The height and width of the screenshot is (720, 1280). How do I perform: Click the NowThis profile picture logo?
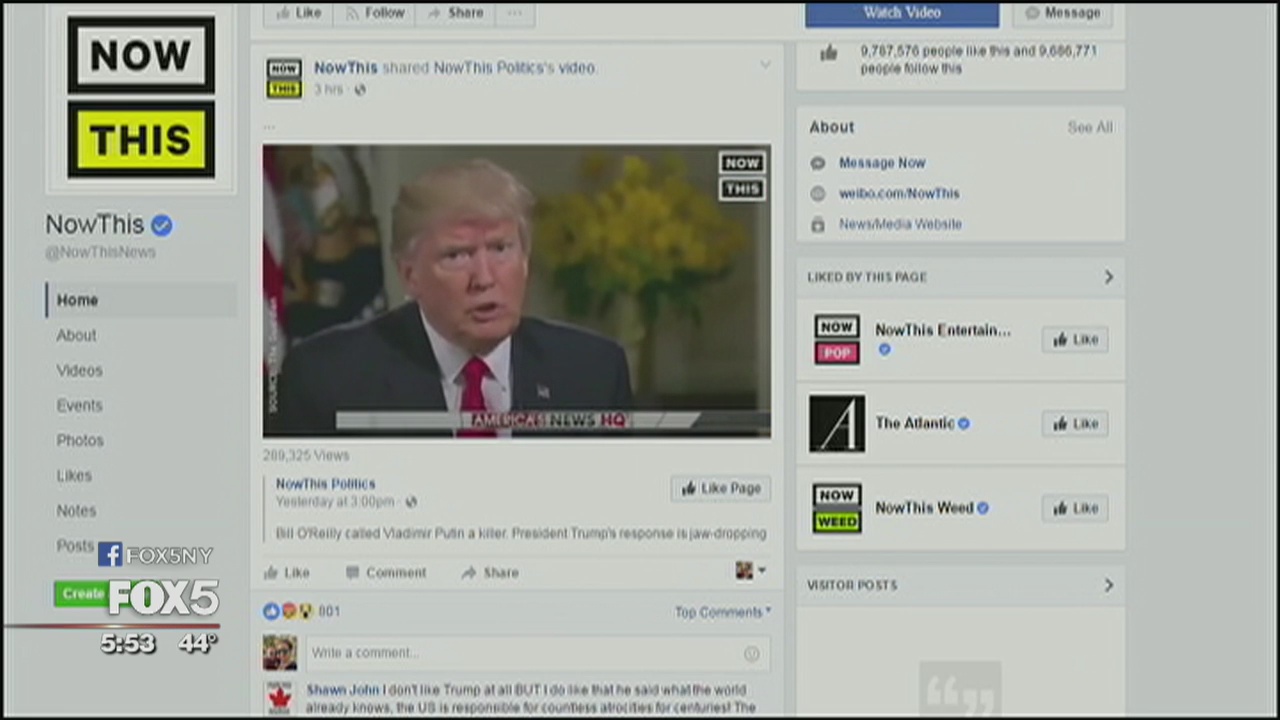(141, 97)
